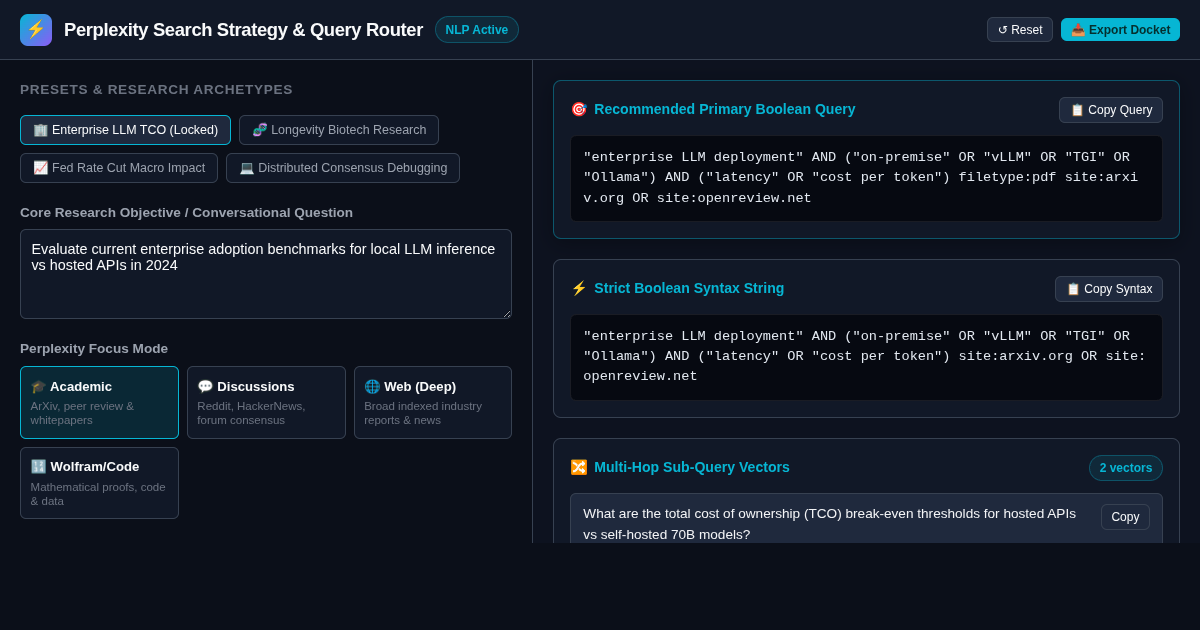Click the speech bubble icon on Discussions
This screenshot has height=630, width=1200.
tap(205, 387)
